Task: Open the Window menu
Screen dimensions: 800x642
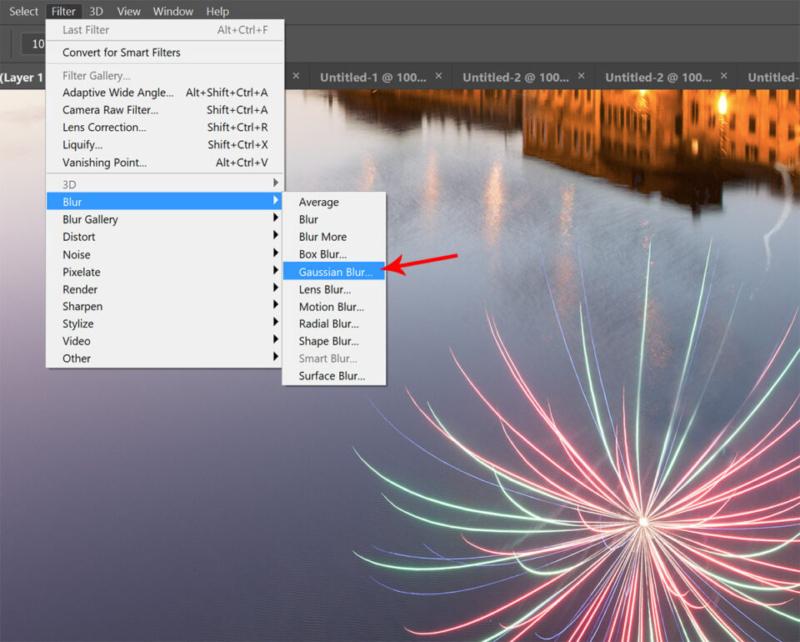Action: [173, 11]
